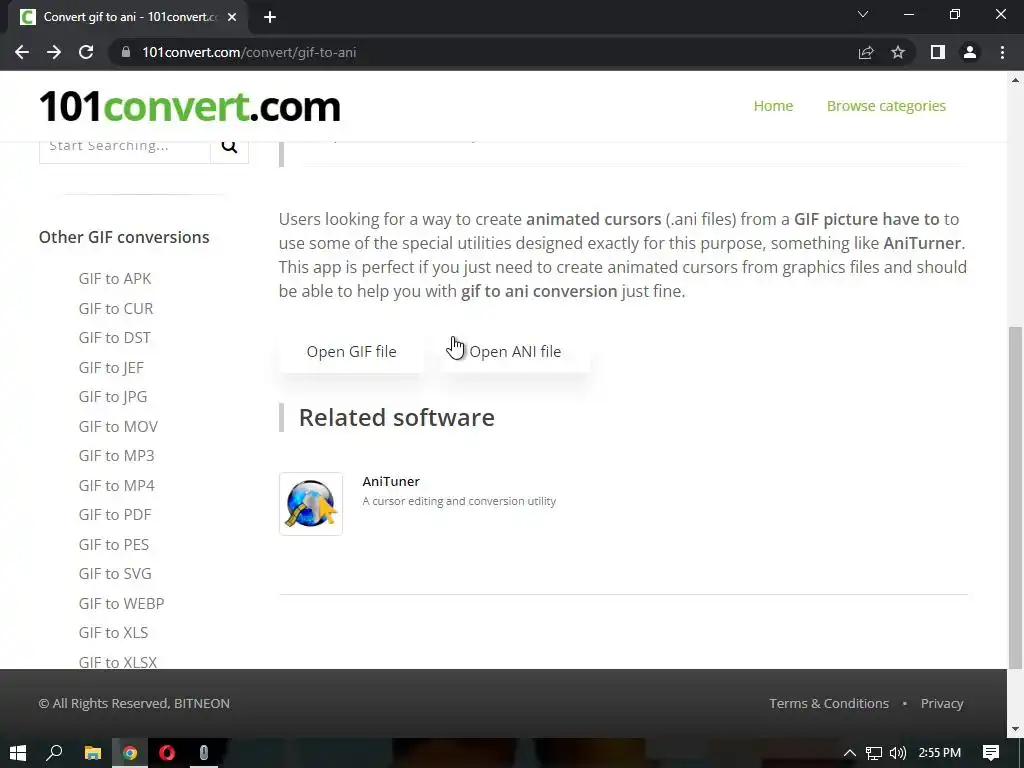Screen dimensions: 1024x768
Task: Open the GIF to DST conversion link
Action: coord(114,338)
